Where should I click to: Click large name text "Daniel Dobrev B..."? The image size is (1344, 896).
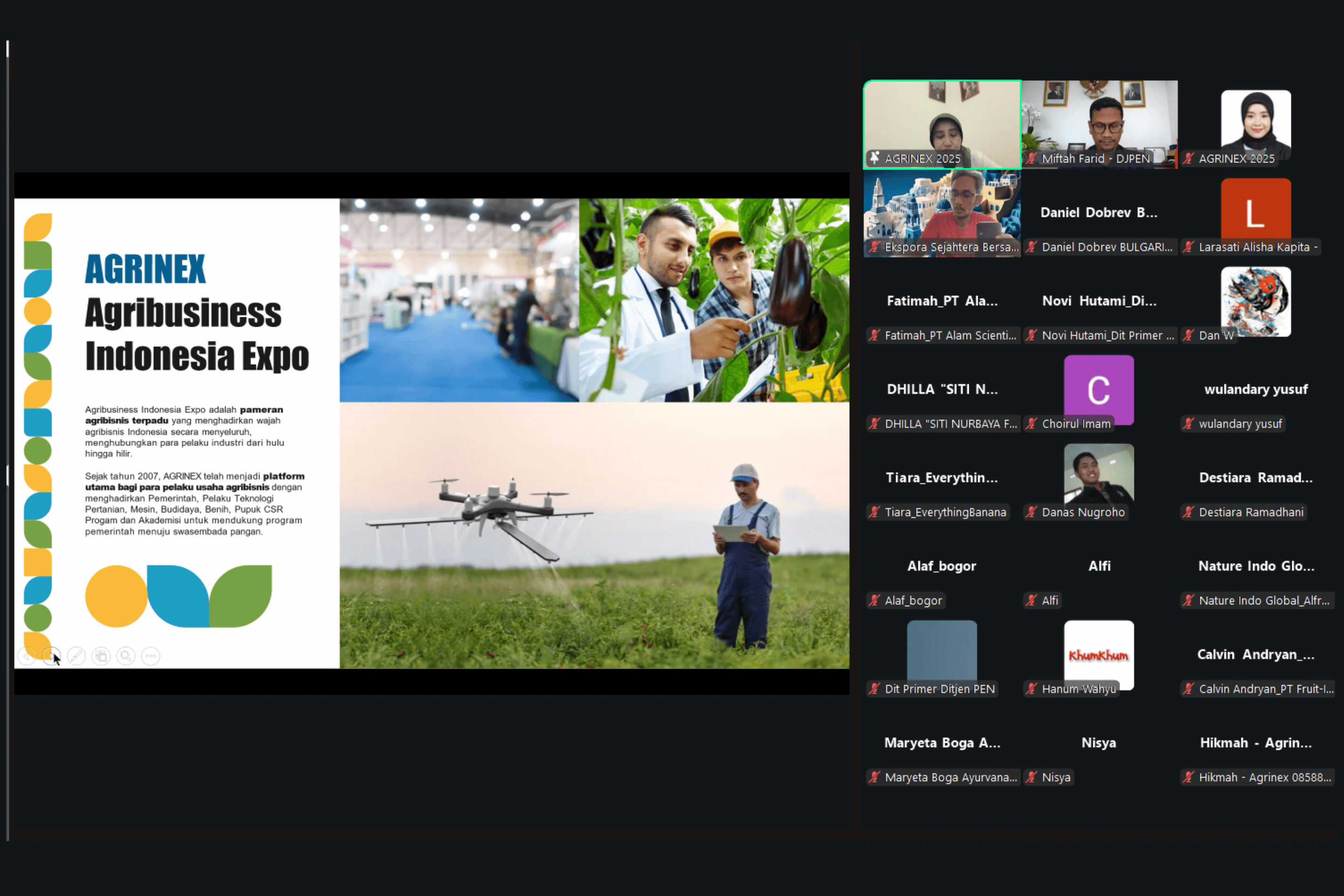click(x=1099, y=213)
